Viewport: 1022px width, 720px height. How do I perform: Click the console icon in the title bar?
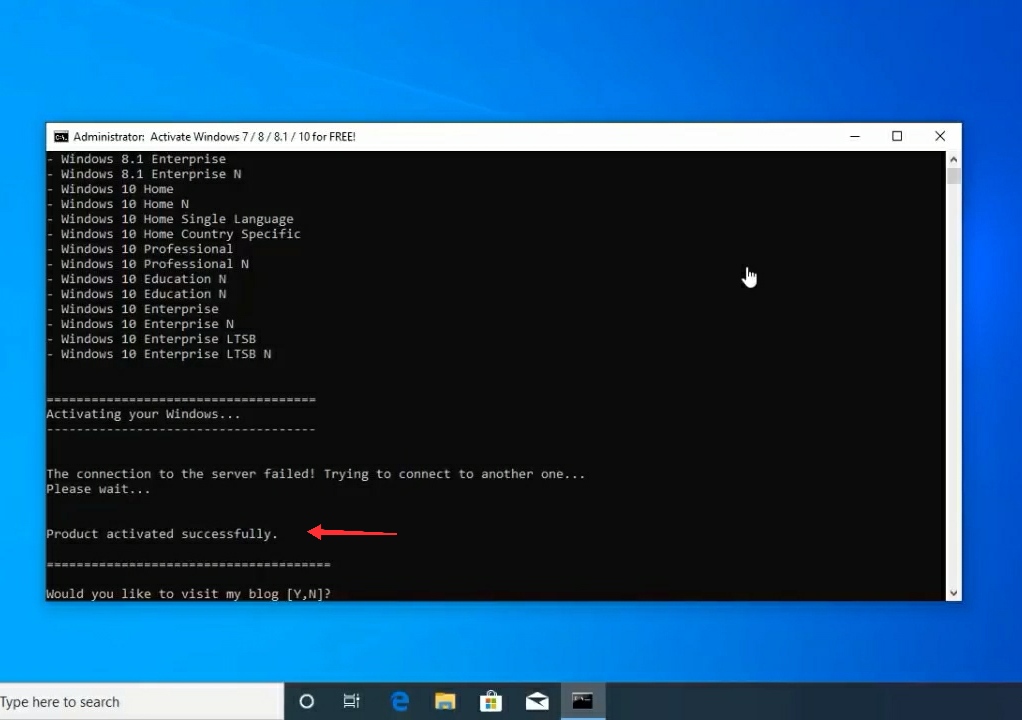[x=61, y=137]
